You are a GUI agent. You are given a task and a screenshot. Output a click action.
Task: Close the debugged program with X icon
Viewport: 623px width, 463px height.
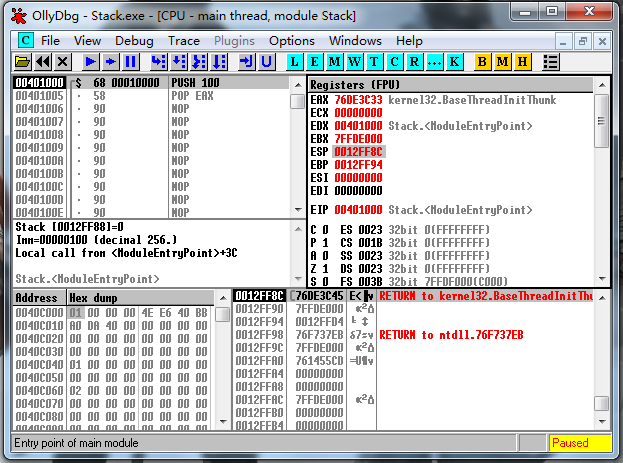click(63, 62)
